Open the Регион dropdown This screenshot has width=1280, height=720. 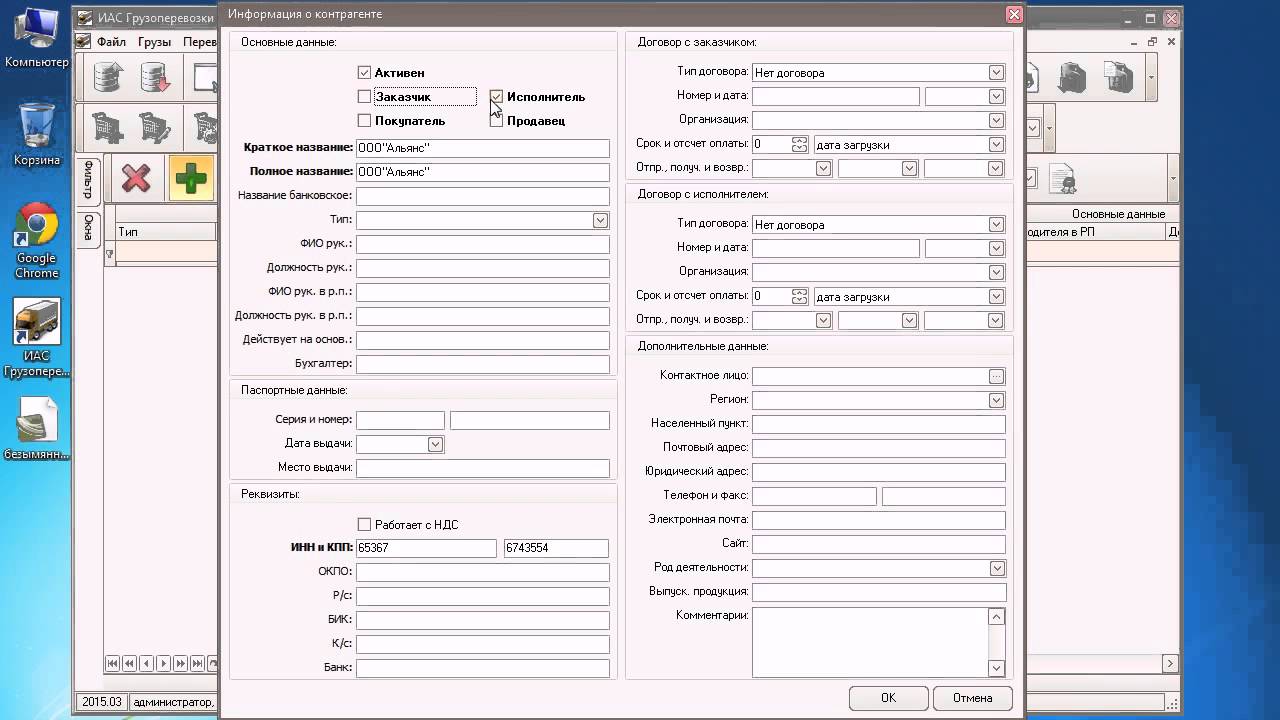996,400
